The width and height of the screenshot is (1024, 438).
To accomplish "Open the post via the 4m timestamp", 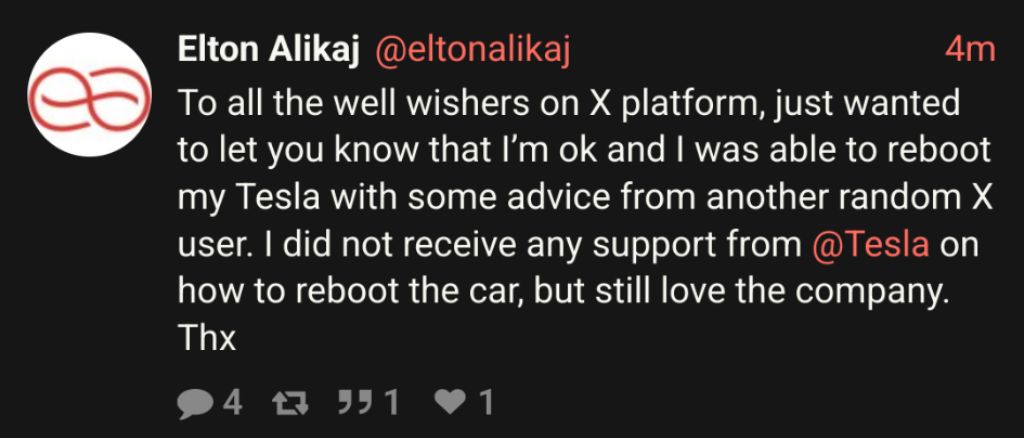I will (x=970, y=50).
